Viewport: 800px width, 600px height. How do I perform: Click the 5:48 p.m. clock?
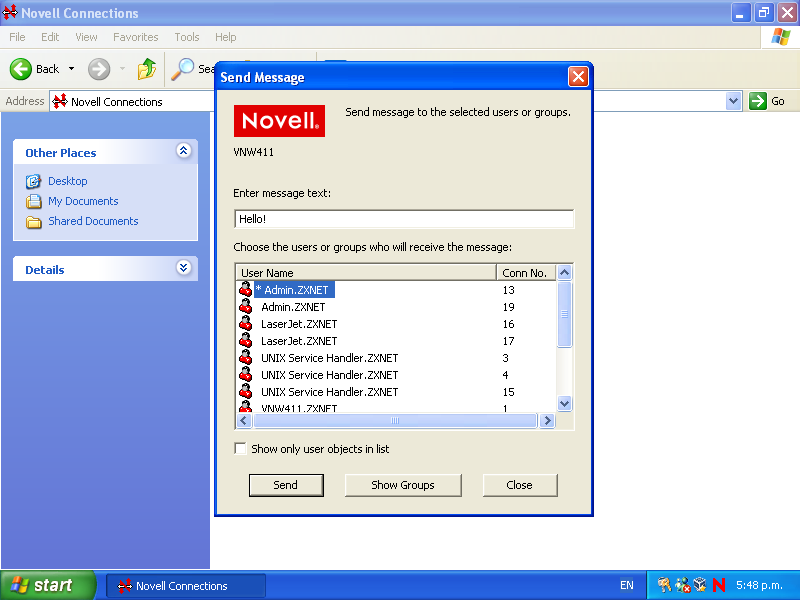coord(759,585)
